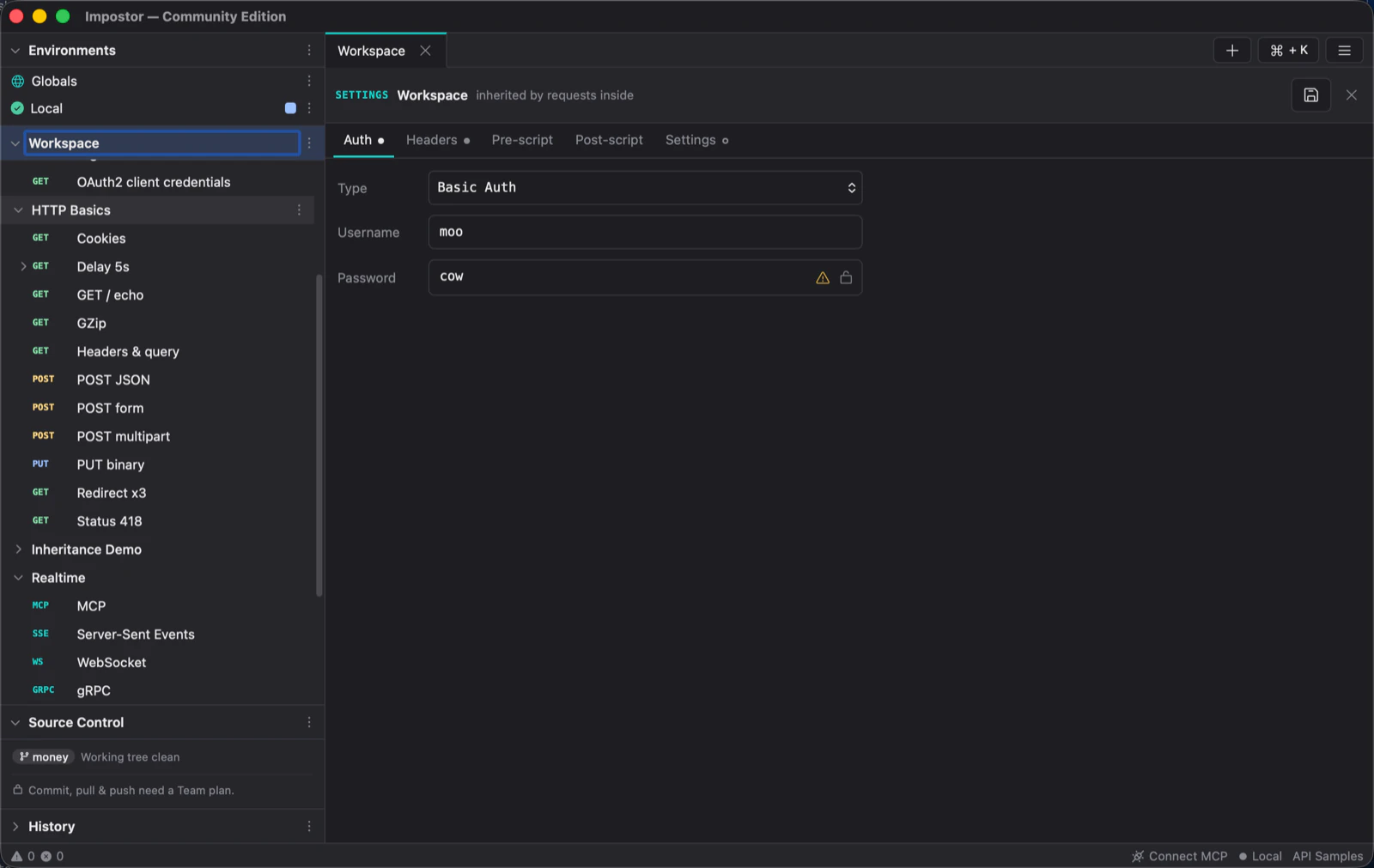Viewport: 1374px width, 868px height.
Task: Open History section options menu
Action: (x=309, y=827)
